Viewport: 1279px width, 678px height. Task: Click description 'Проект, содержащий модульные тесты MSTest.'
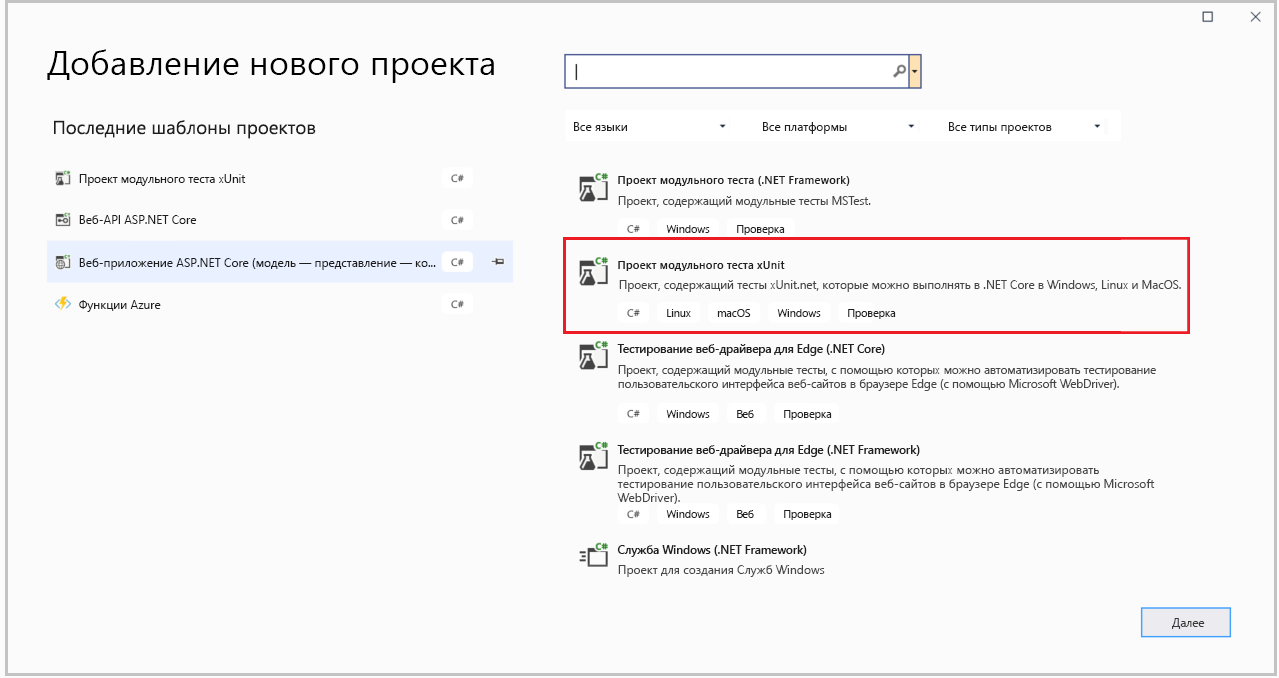(744, 200)
